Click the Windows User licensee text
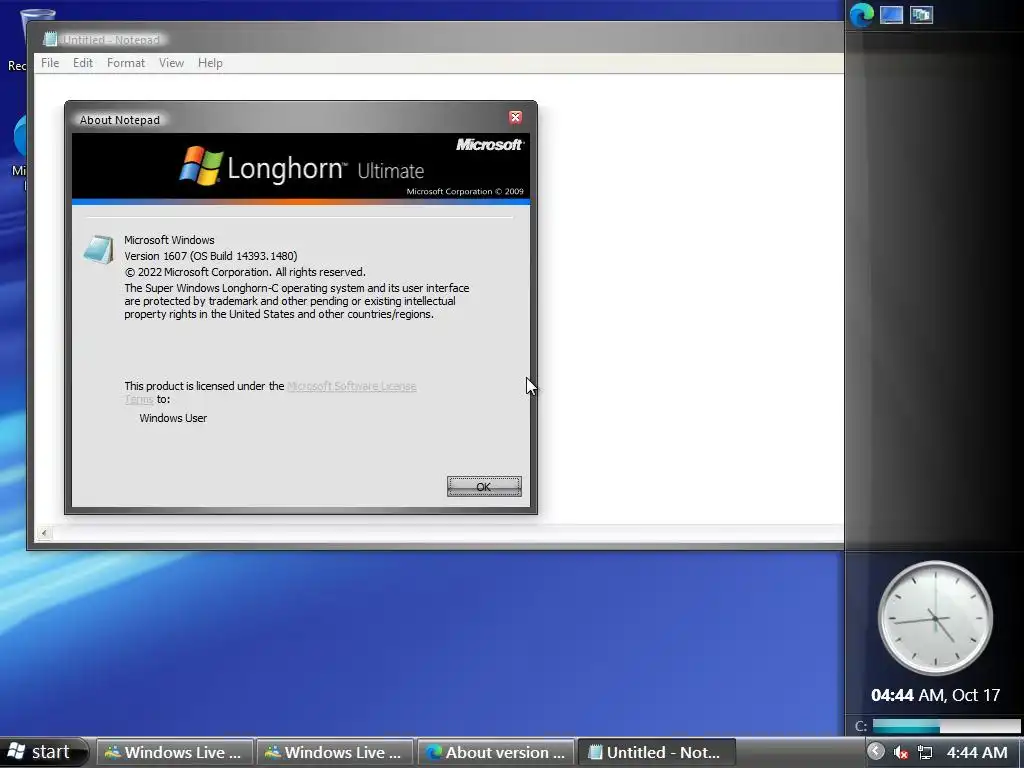The width and height of the screenshot is (1024, 768). pyautogui.click(x=173, y=418)
